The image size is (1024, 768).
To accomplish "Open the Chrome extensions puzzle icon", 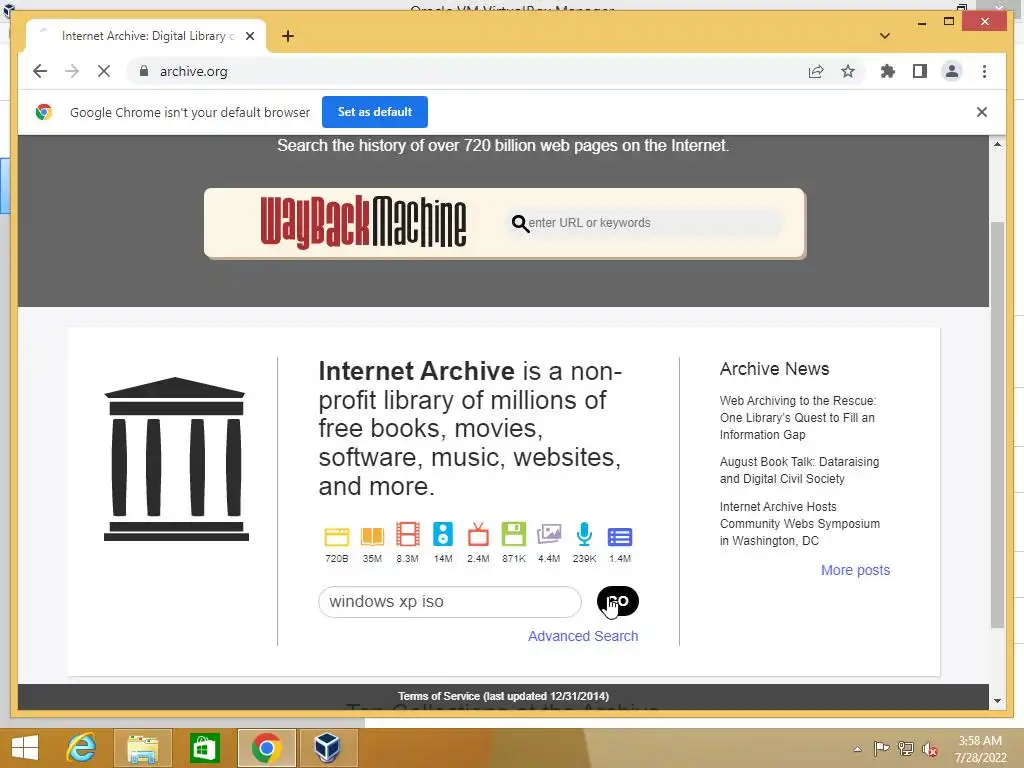I will pyautogui.click(x=888, y=71).
